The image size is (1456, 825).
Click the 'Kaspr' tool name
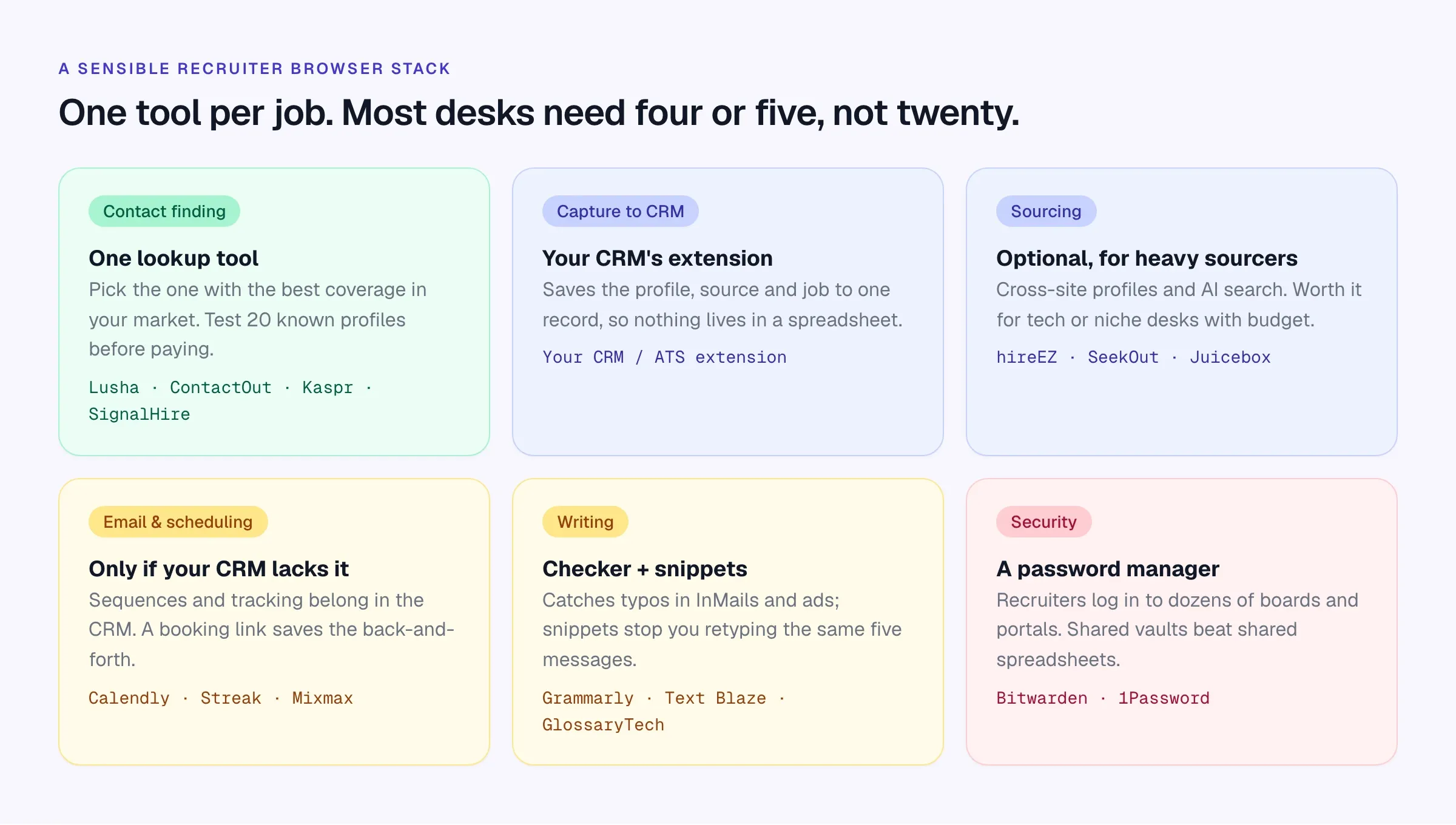[328, 388]
